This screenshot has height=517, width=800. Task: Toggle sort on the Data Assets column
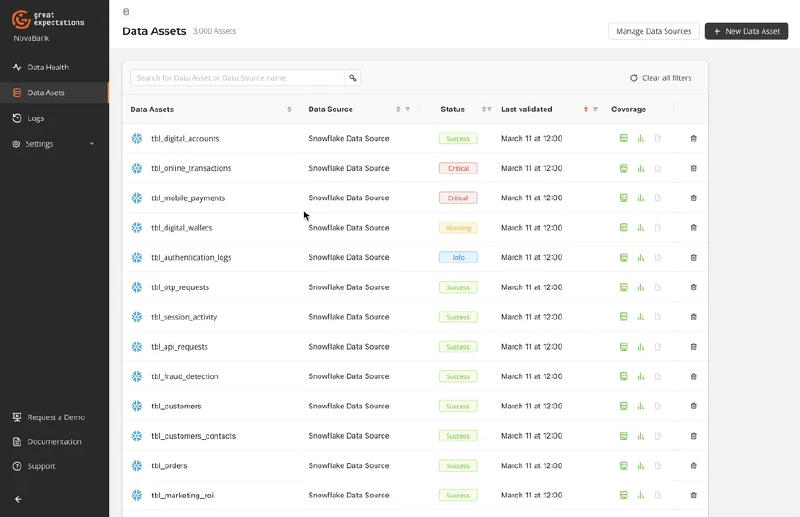289,109
